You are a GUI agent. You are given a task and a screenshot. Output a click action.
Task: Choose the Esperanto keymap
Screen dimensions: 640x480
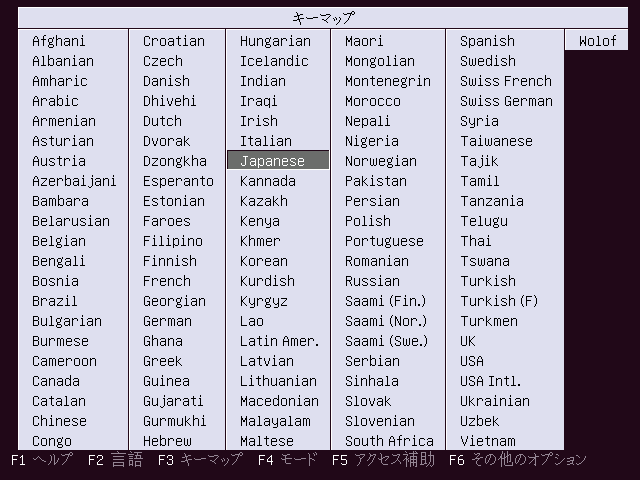(x=178, y=181)
